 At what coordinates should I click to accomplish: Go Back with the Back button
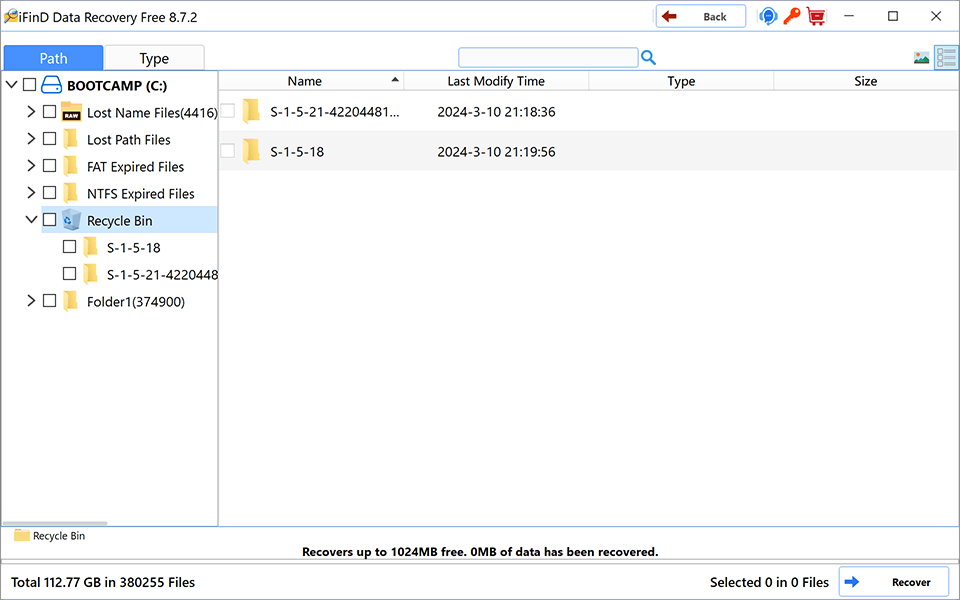pyautogui.click(x=701, y=17)
